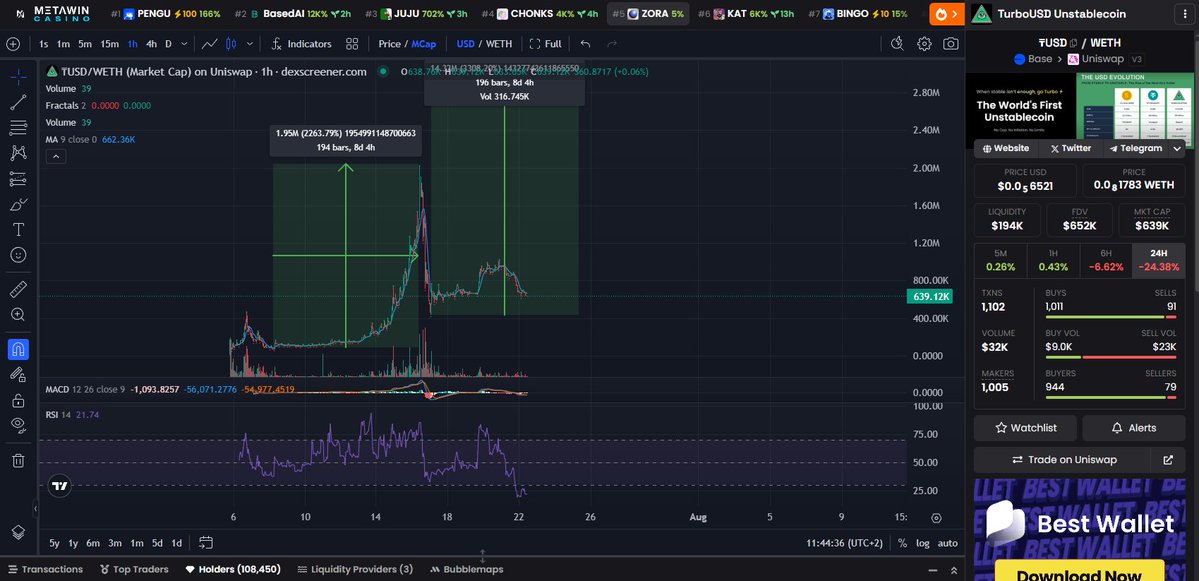Set date range to 5d
Screen dimensions: 1199x581
157,543
